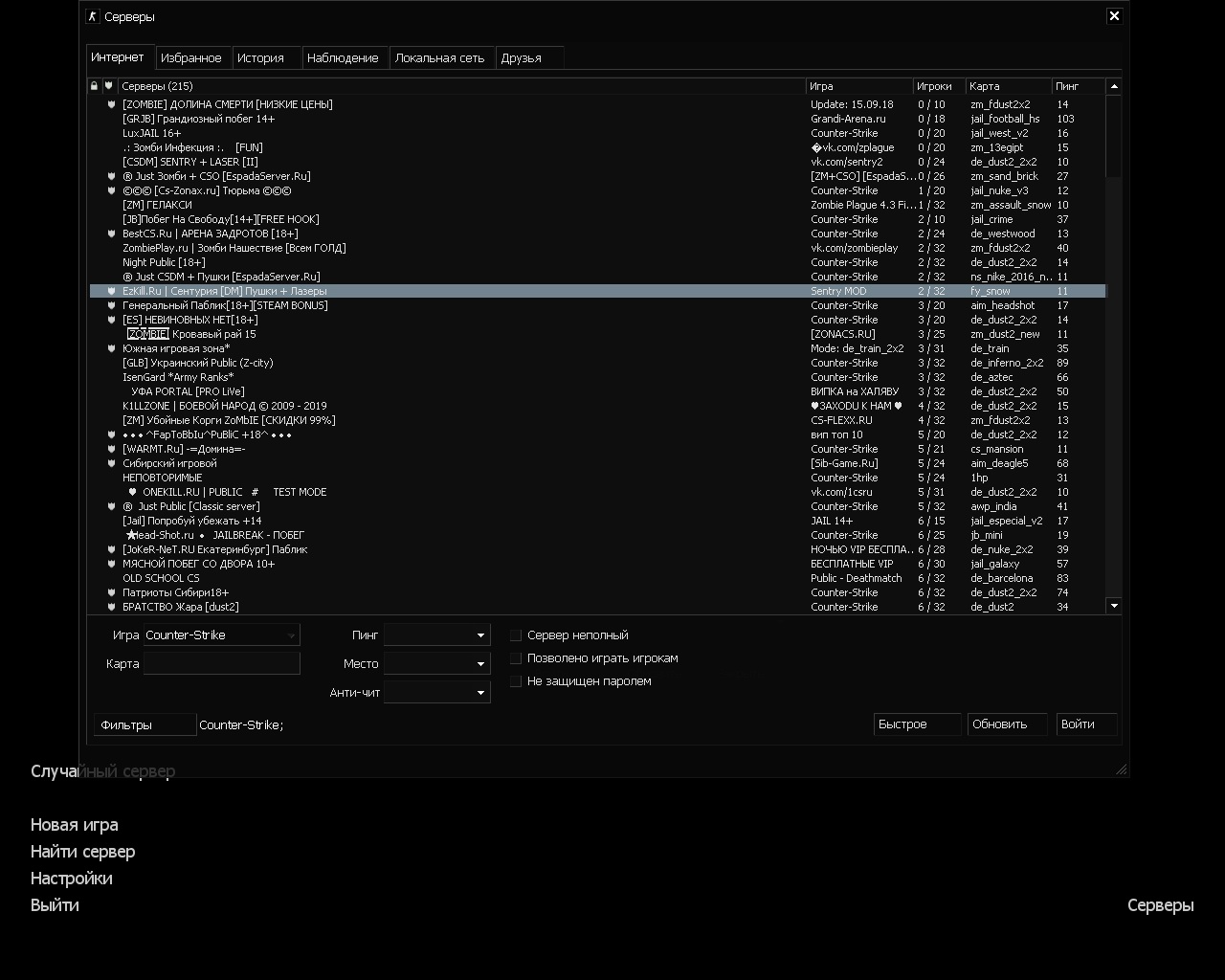Image resolution: width=1225 pixels, height=980 pixels.
Task: Expand the Пинг filter dropdown
Action: (437, 635)
